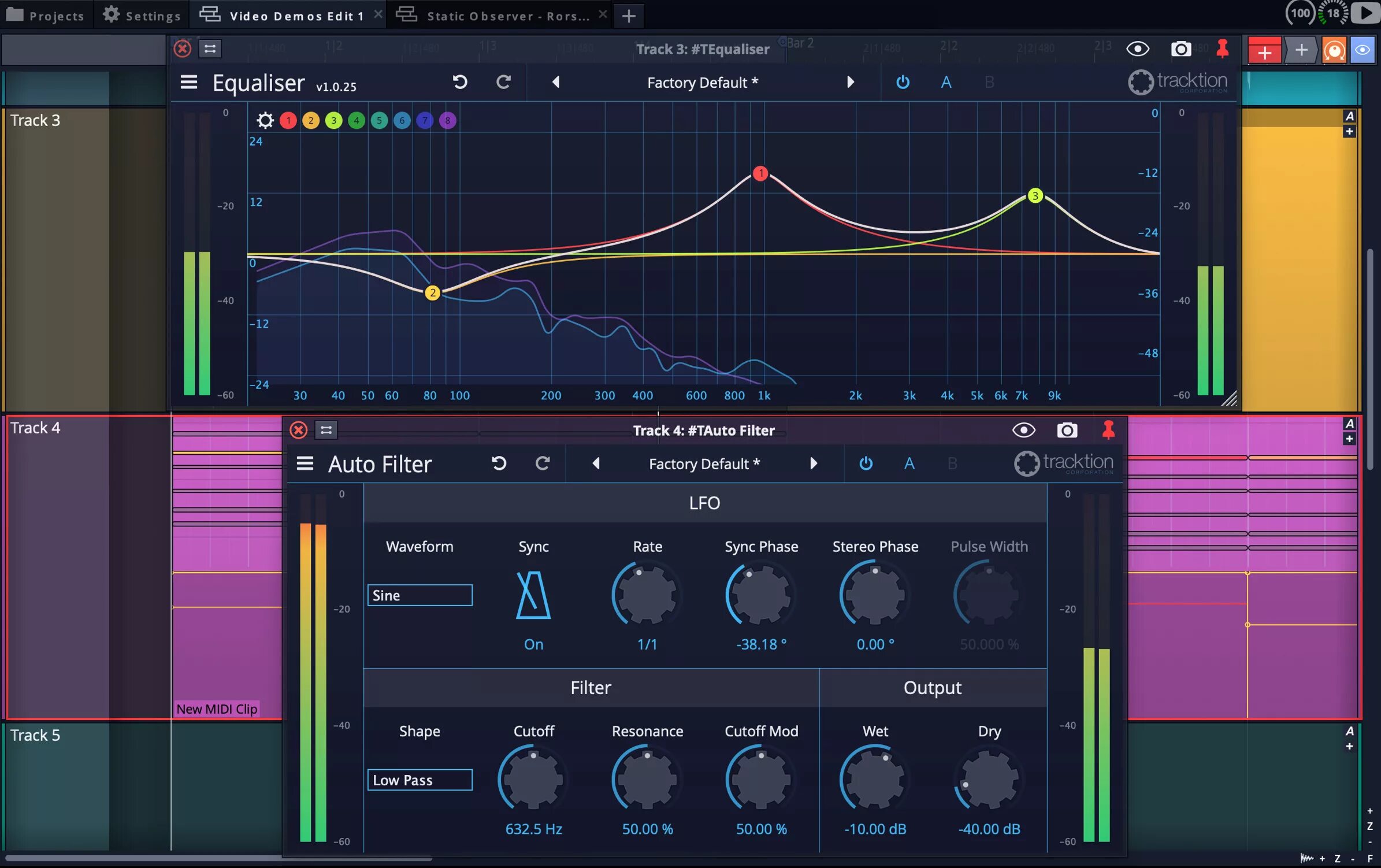This screenshot has height=868, width=1381.
Task: Open EQ display settings gear
Action: click(x=265, y=120)
